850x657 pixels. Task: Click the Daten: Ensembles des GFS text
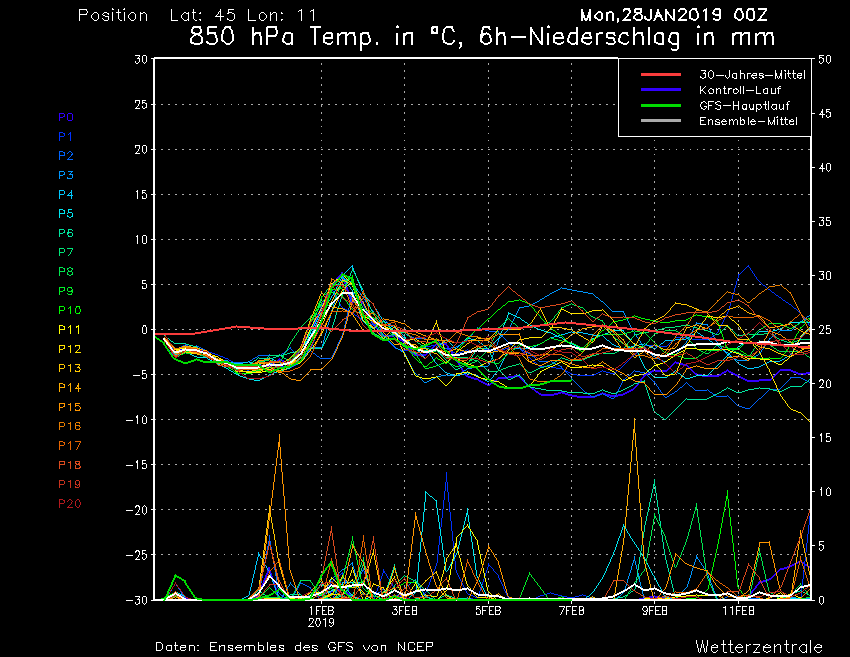click(294, 647)
